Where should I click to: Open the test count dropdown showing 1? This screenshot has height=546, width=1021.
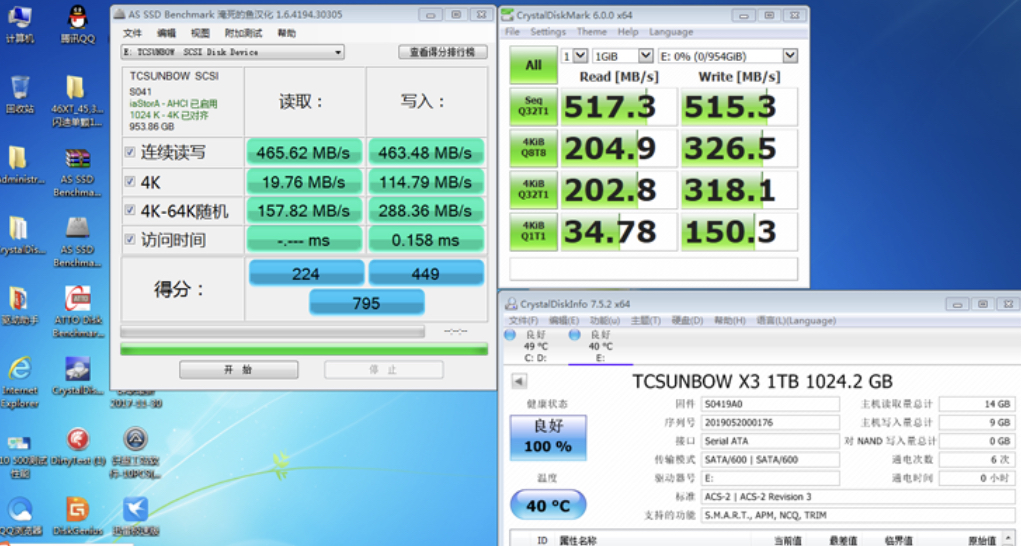[x=574, y=57]
